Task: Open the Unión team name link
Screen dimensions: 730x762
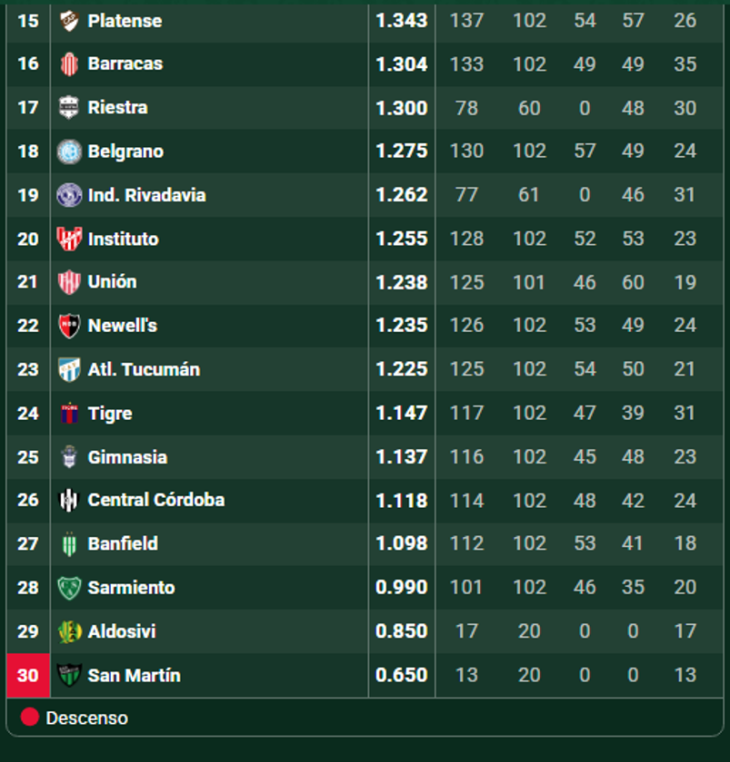Action: [x=112, y=282]
